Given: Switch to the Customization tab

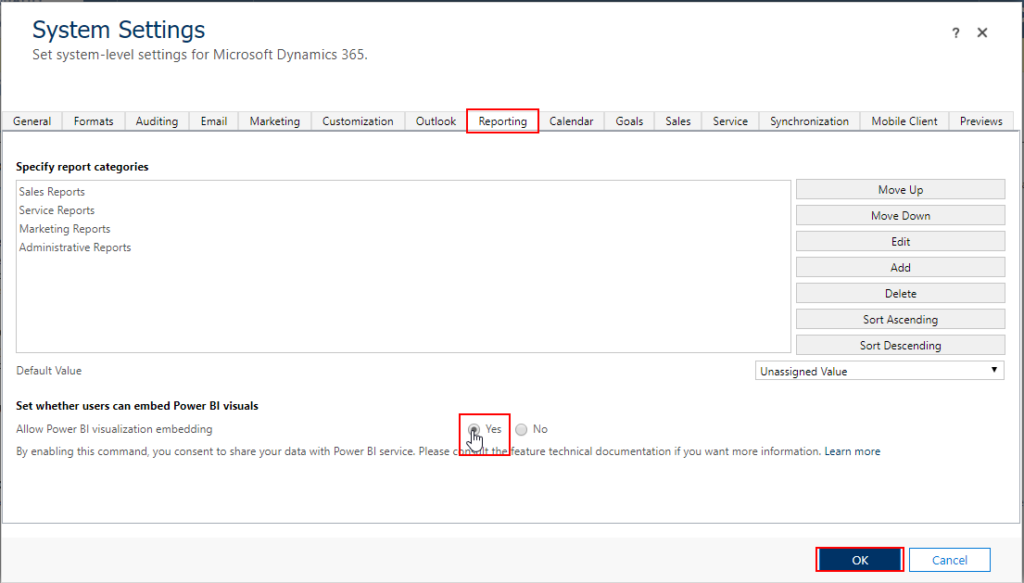Looking at the screenshot, I should click(358, 121).
